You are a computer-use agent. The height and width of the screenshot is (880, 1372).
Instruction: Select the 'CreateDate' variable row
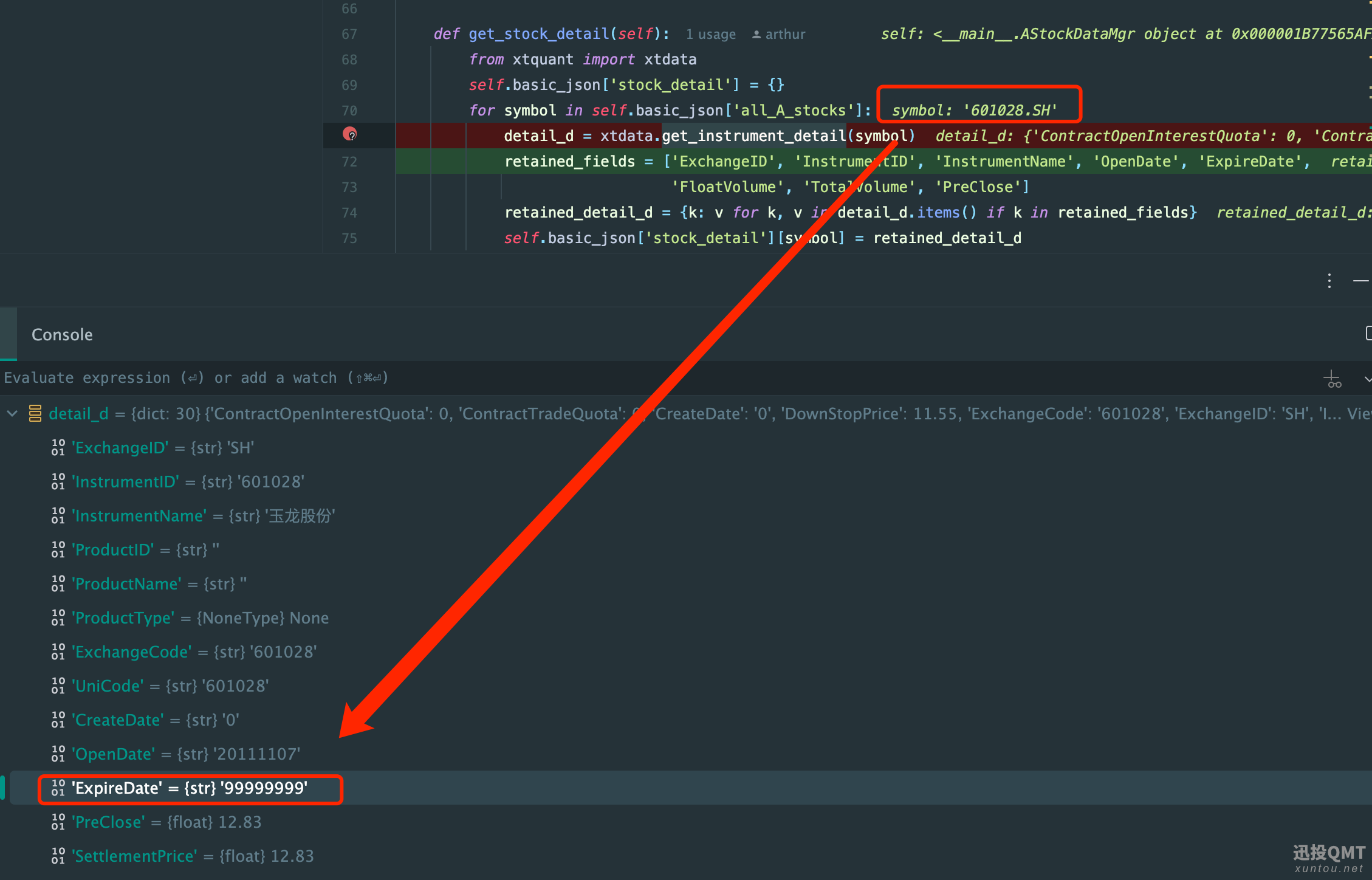tap(690, 720)
